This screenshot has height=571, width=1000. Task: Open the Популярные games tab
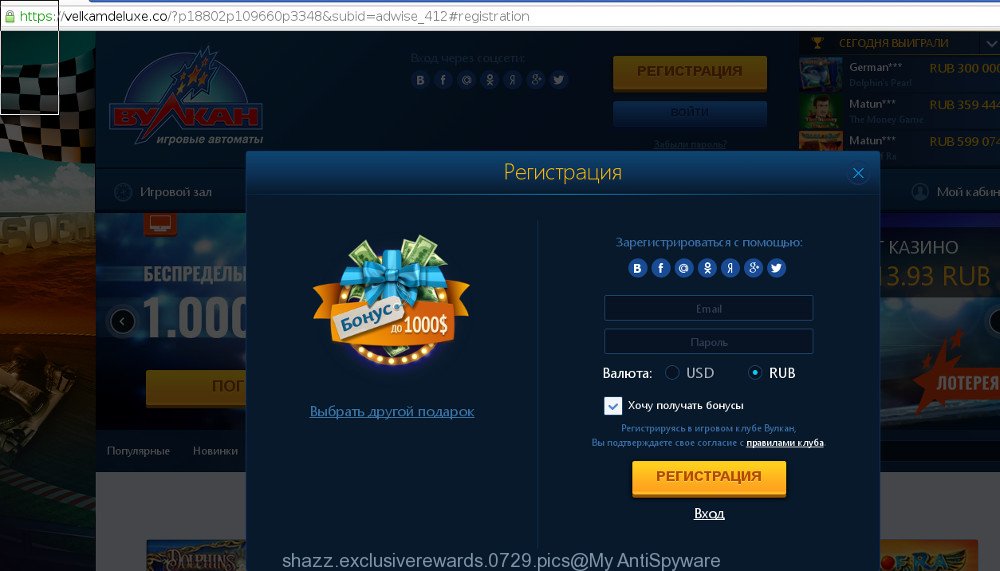[x=138, y=450]
